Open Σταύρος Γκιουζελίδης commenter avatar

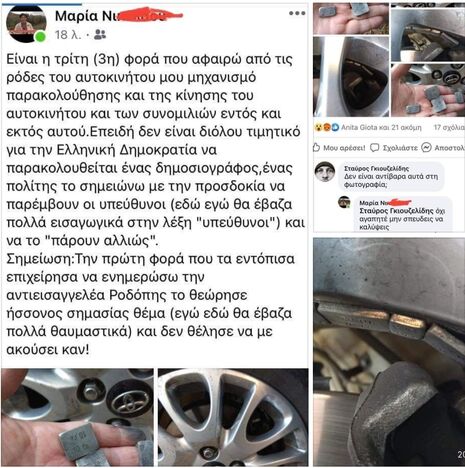click(x=325, y=171)
